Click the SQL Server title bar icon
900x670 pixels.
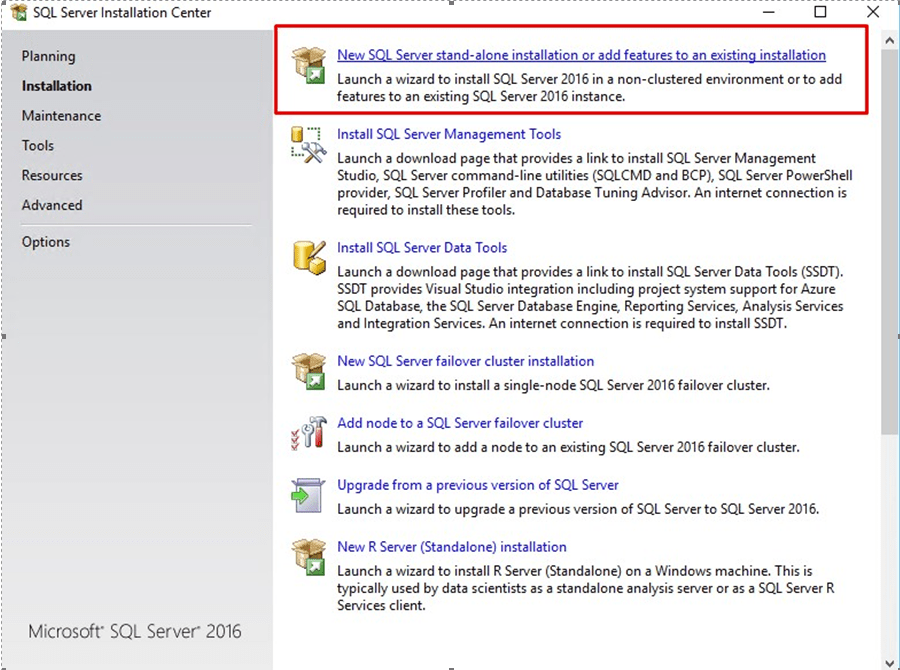(x=18, y=13)
